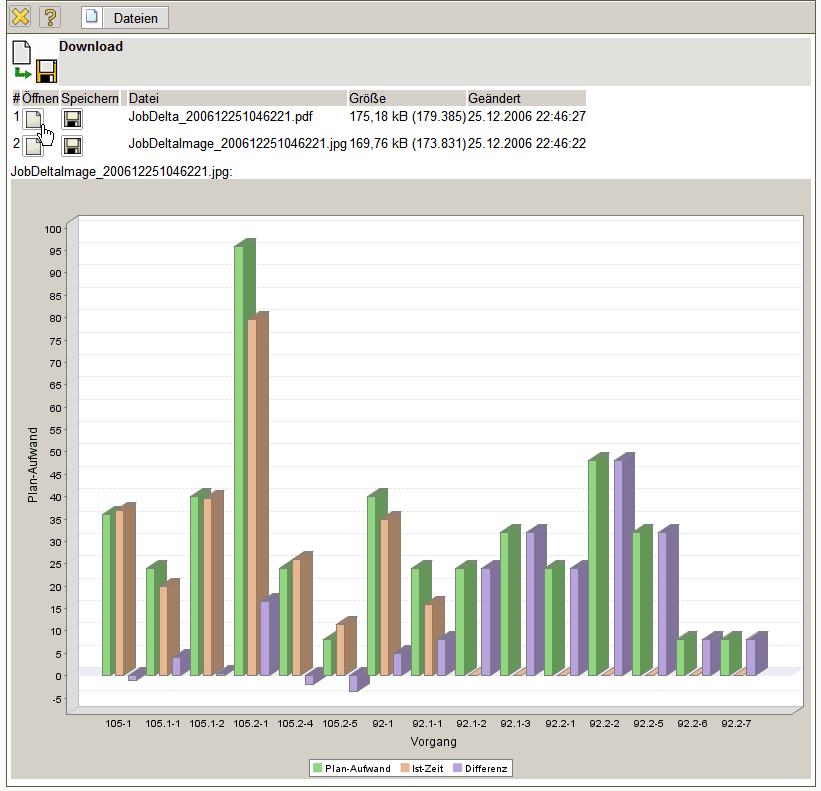Click the purple Differenz legend swatch
Image resolution: width=821 pixels, height=791 pixels.
(458, 768)
